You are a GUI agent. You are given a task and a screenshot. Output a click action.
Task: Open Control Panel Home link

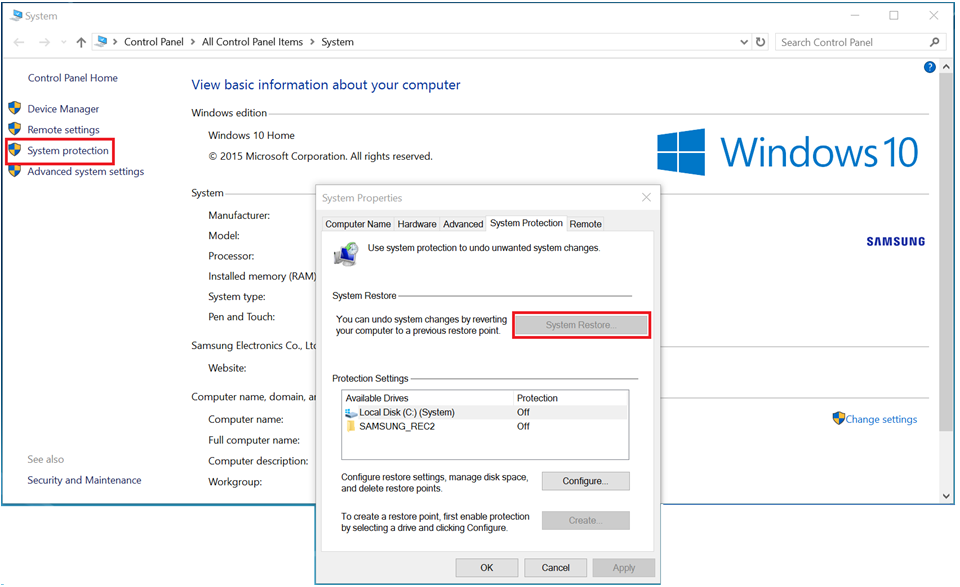72,78
